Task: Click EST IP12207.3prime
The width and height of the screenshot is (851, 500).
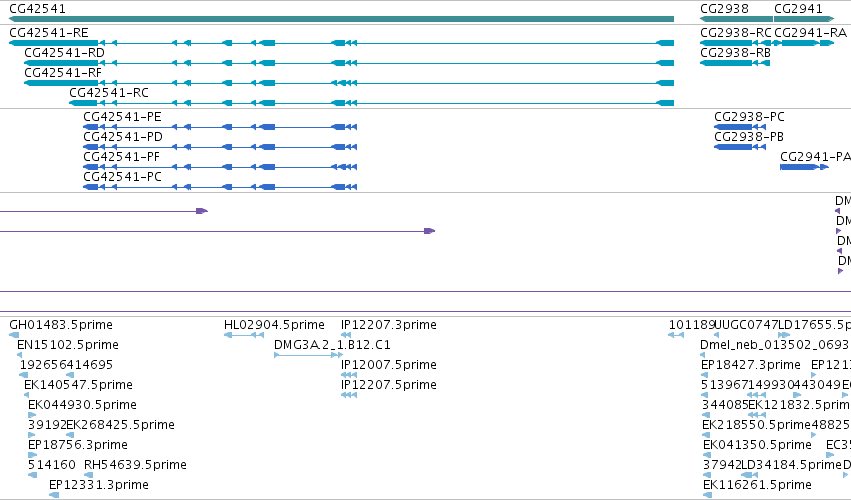Action: 389,325
